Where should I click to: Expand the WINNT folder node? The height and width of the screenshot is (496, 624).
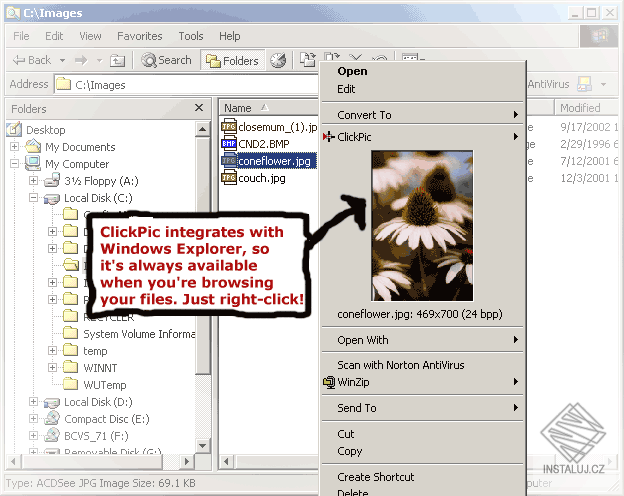coord(53,367)
